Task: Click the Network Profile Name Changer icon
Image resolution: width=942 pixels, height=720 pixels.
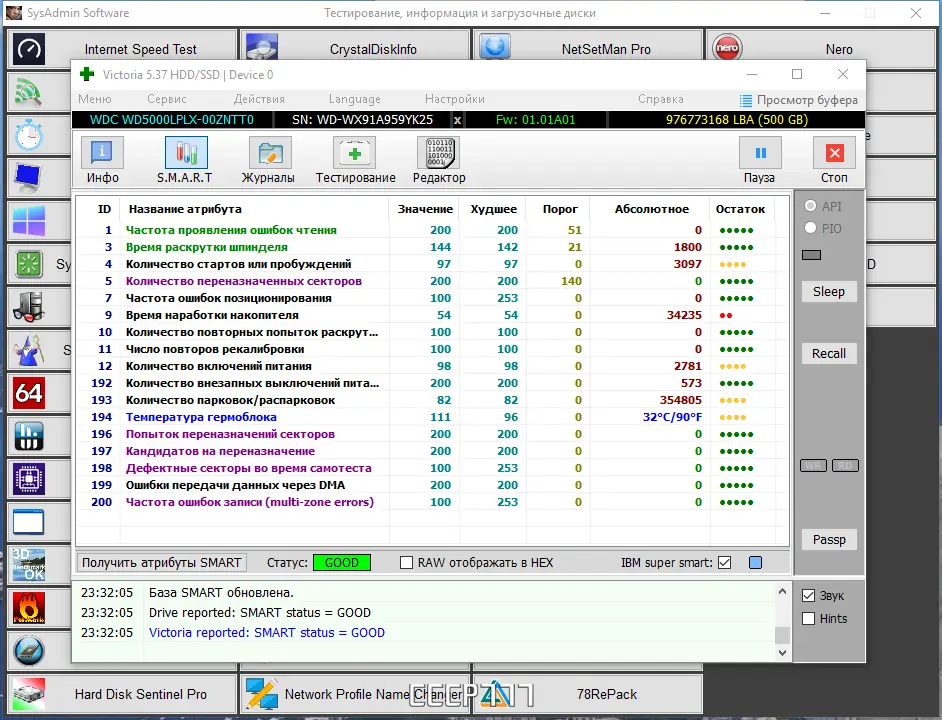Action: 262,695
